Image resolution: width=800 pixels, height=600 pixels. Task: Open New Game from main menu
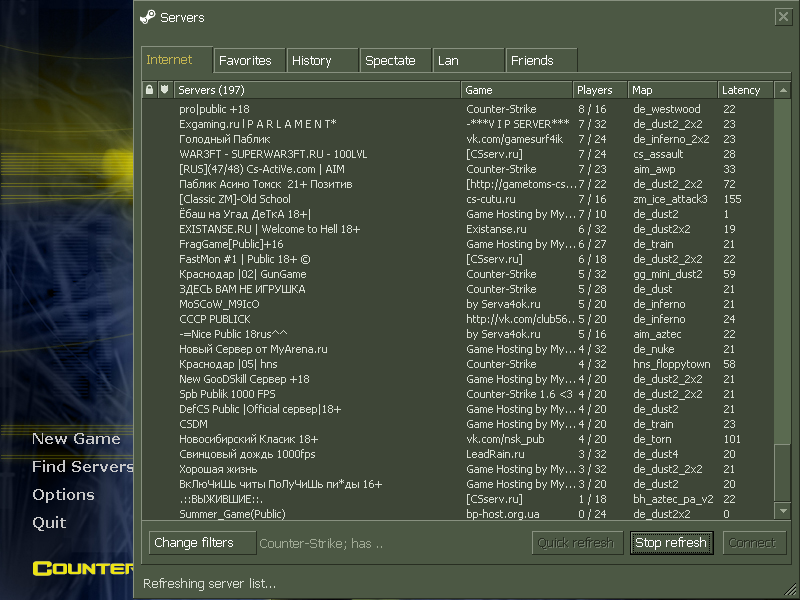[x=76, y=439]
